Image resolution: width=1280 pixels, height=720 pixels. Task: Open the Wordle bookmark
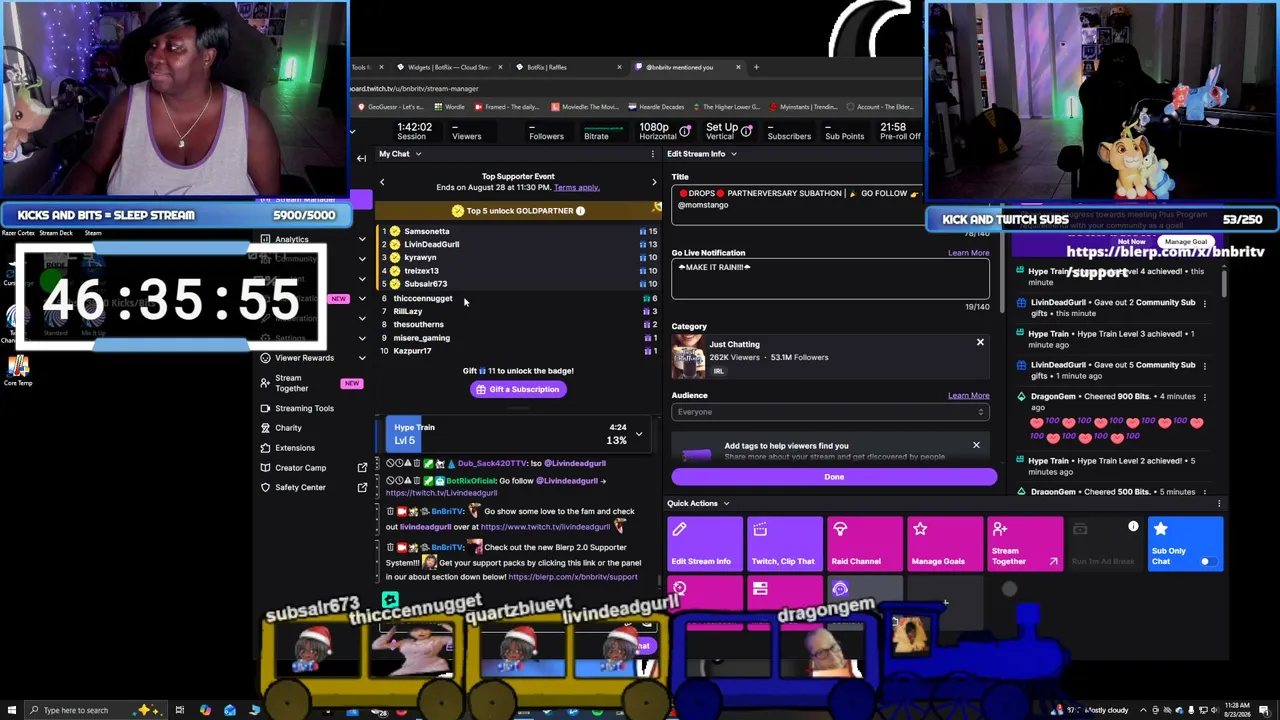(450, 107)
